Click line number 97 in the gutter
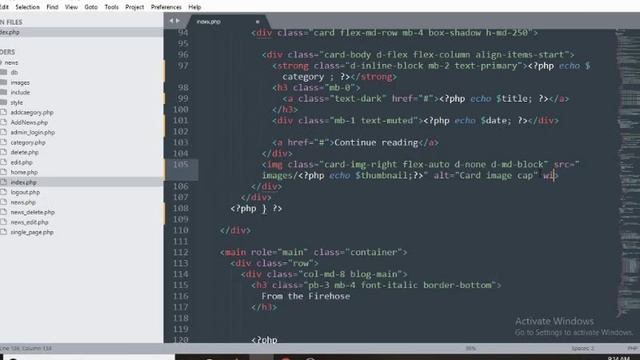Image resolution: width=640 pixels, height=360 pixels. (x=183, y=66)
